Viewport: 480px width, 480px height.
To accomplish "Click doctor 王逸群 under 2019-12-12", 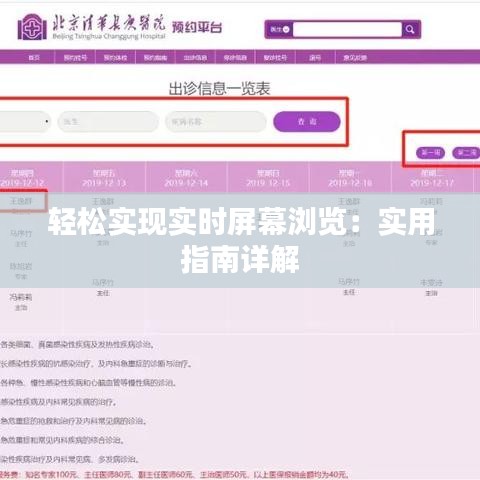I will (x=21, y=201).
